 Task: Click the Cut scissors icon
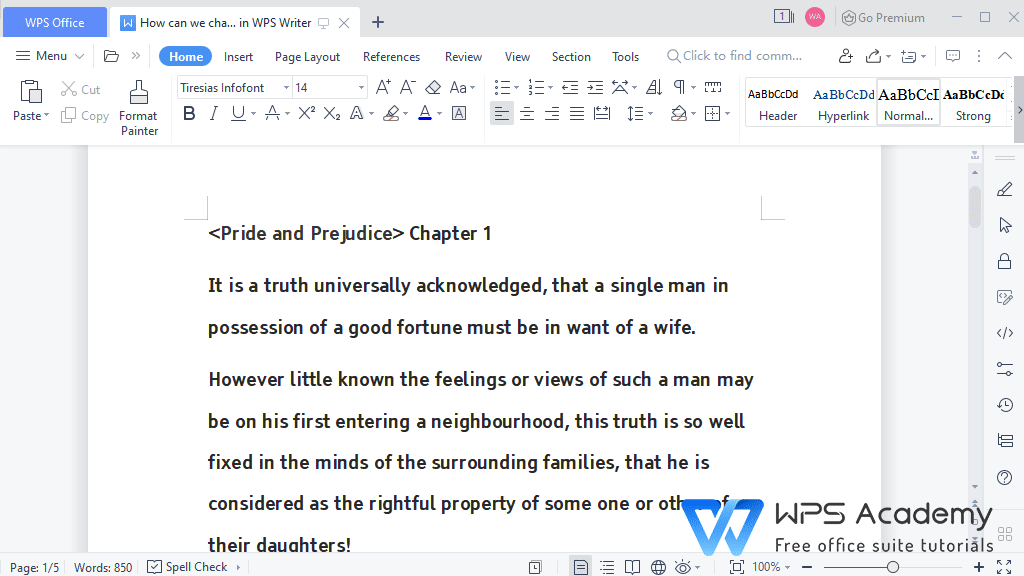pos(69,89)
